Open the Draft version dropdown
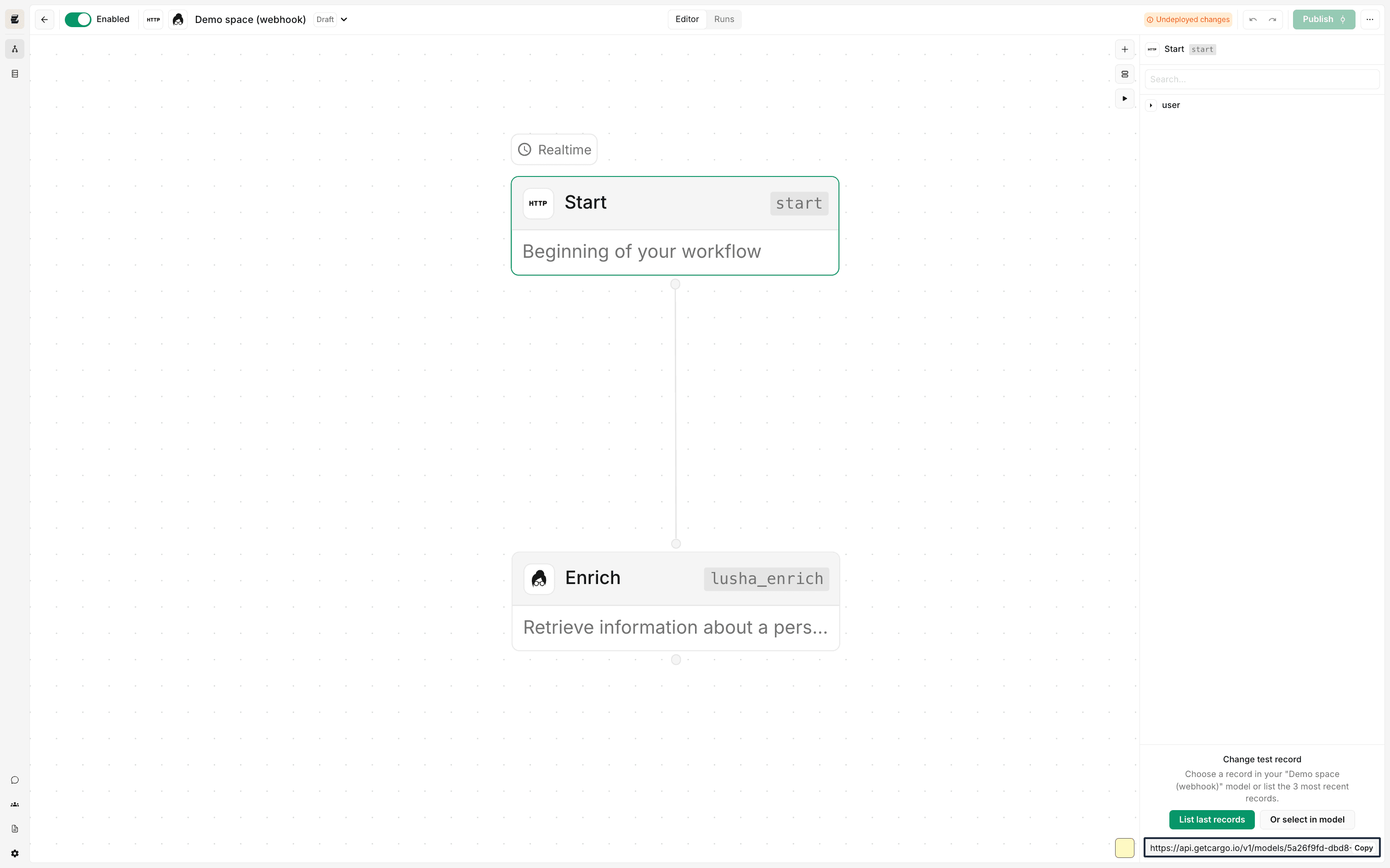This screenshot has width=1390, height=868. coord(331,19)
